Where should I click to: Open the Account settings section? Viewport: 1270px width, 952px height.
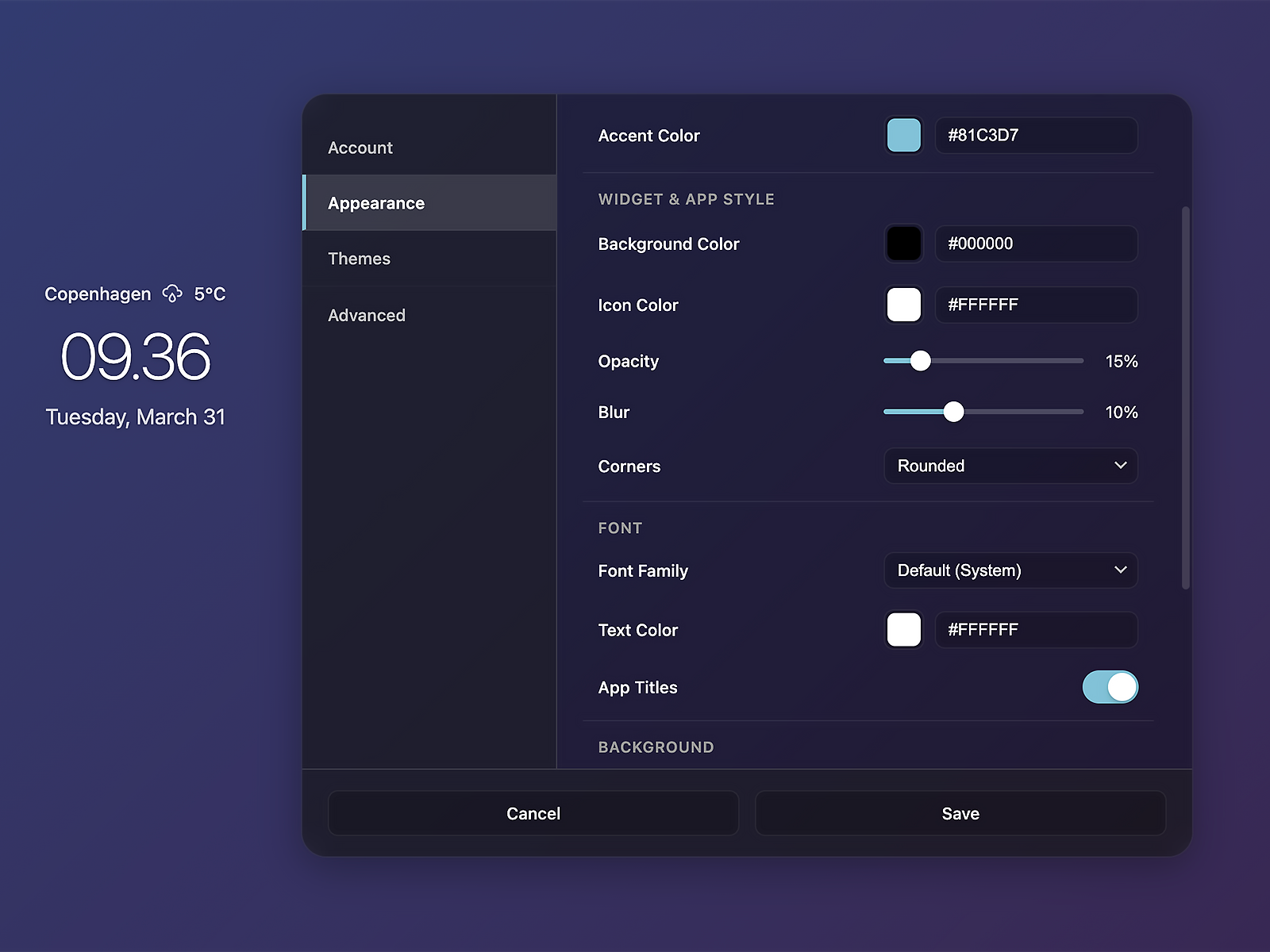point(360,148)
